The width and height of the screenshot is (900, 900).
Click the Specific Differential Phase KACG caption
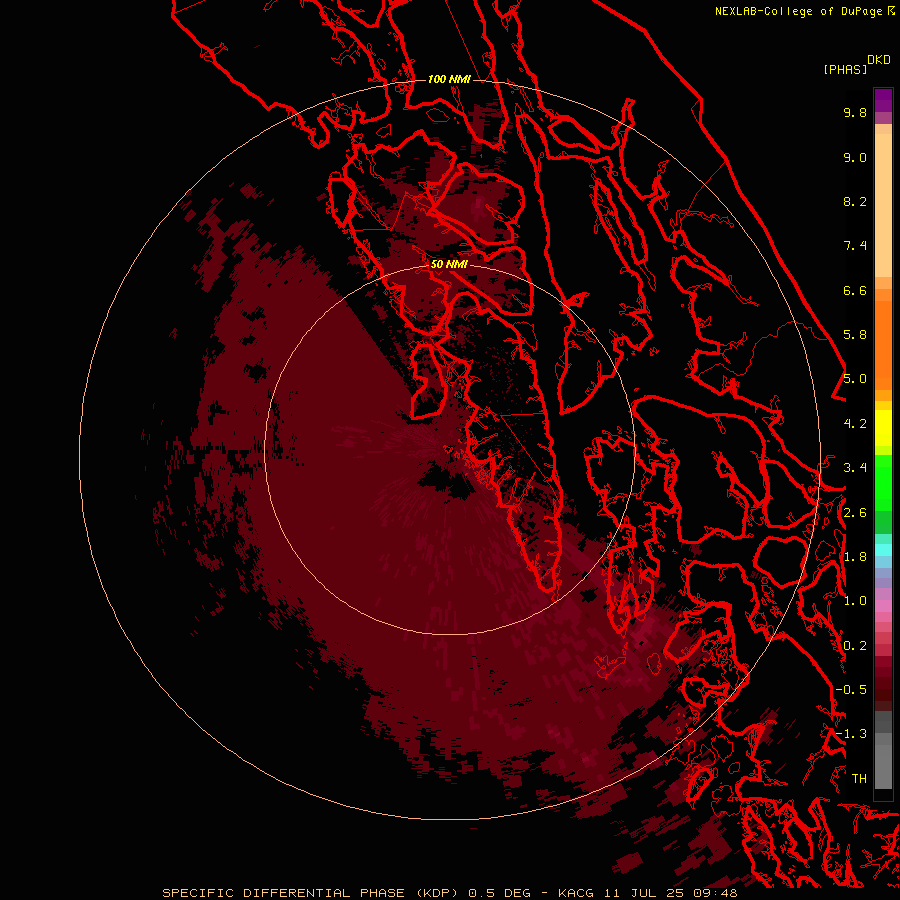[x=449, y=893]
